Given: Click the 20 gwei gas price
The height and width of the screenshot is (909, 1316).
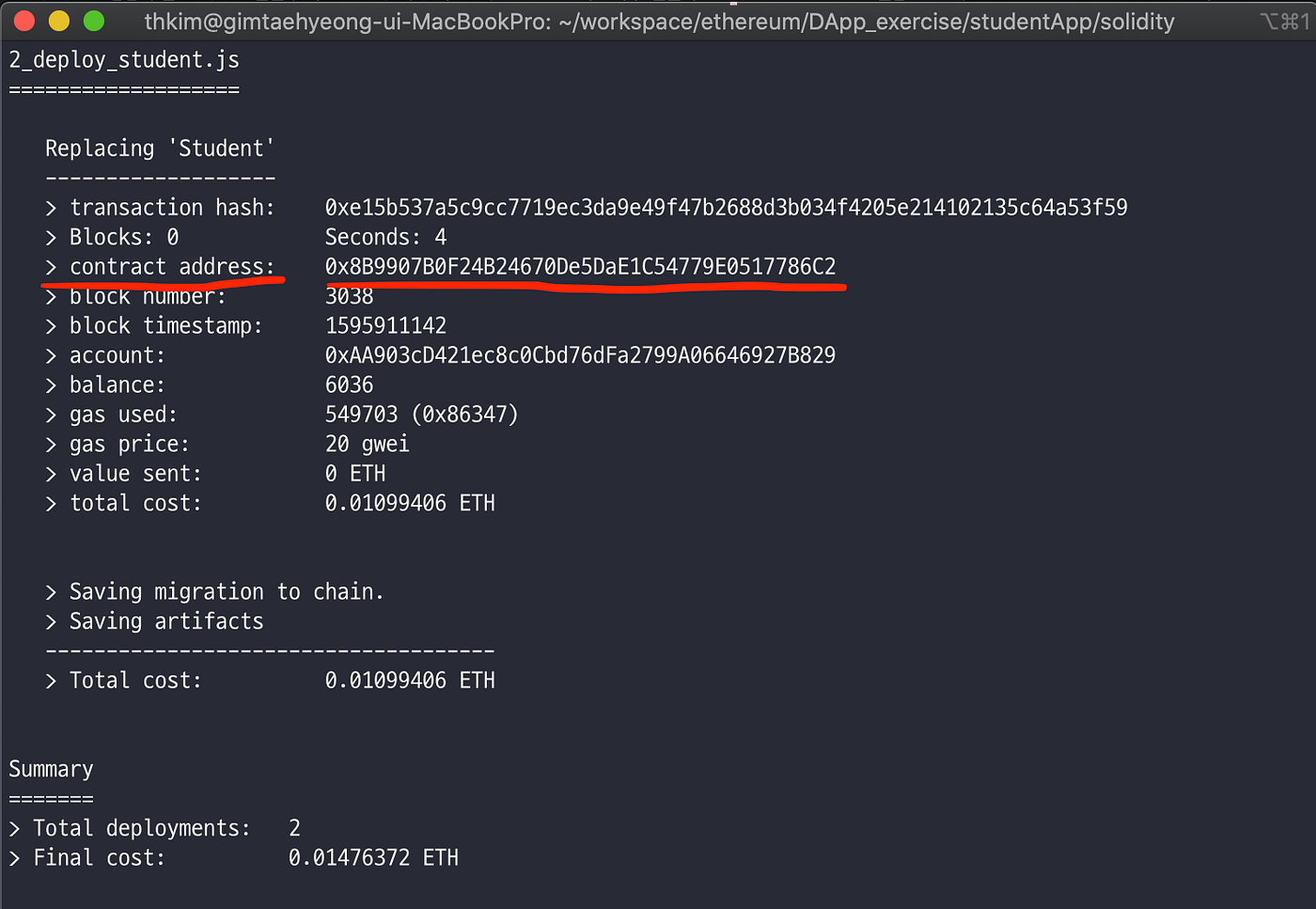Looking at the screenshot, I should pyautogui.click(x=367, y=444).
